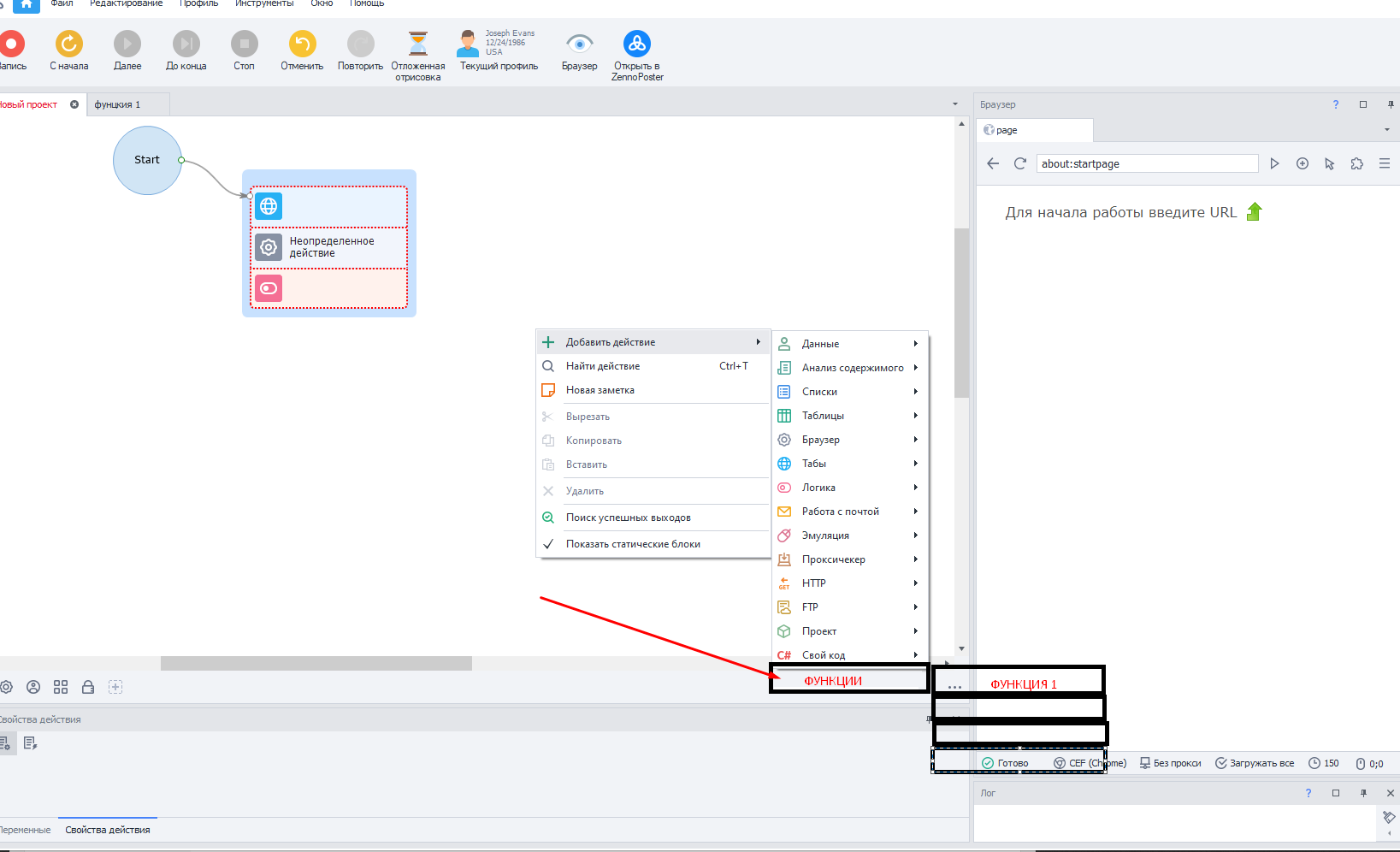Image resolution: width=1400 pixels, height=852 pixels.
Task: Click the 'Текущий профиль' profile button
Action: click(x=499, y=51)
